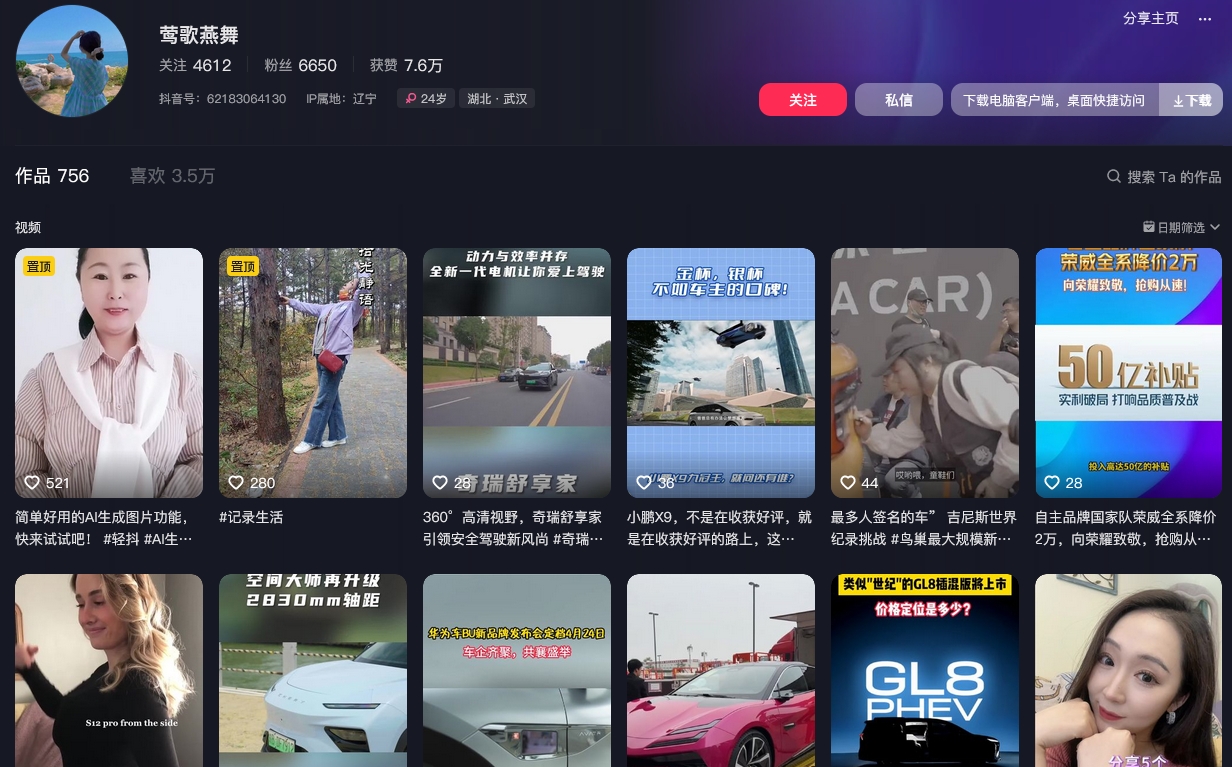This screenshot has width=1232, height=767.
Task: Click the heart icon showing 280 likes
Action: pyautogui.click(x=236, y=483)
